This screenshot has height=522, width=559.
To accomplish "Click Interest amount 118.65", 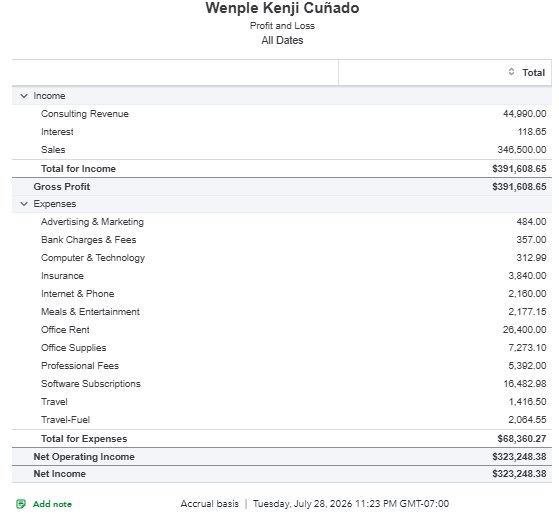I will point(532,132).
